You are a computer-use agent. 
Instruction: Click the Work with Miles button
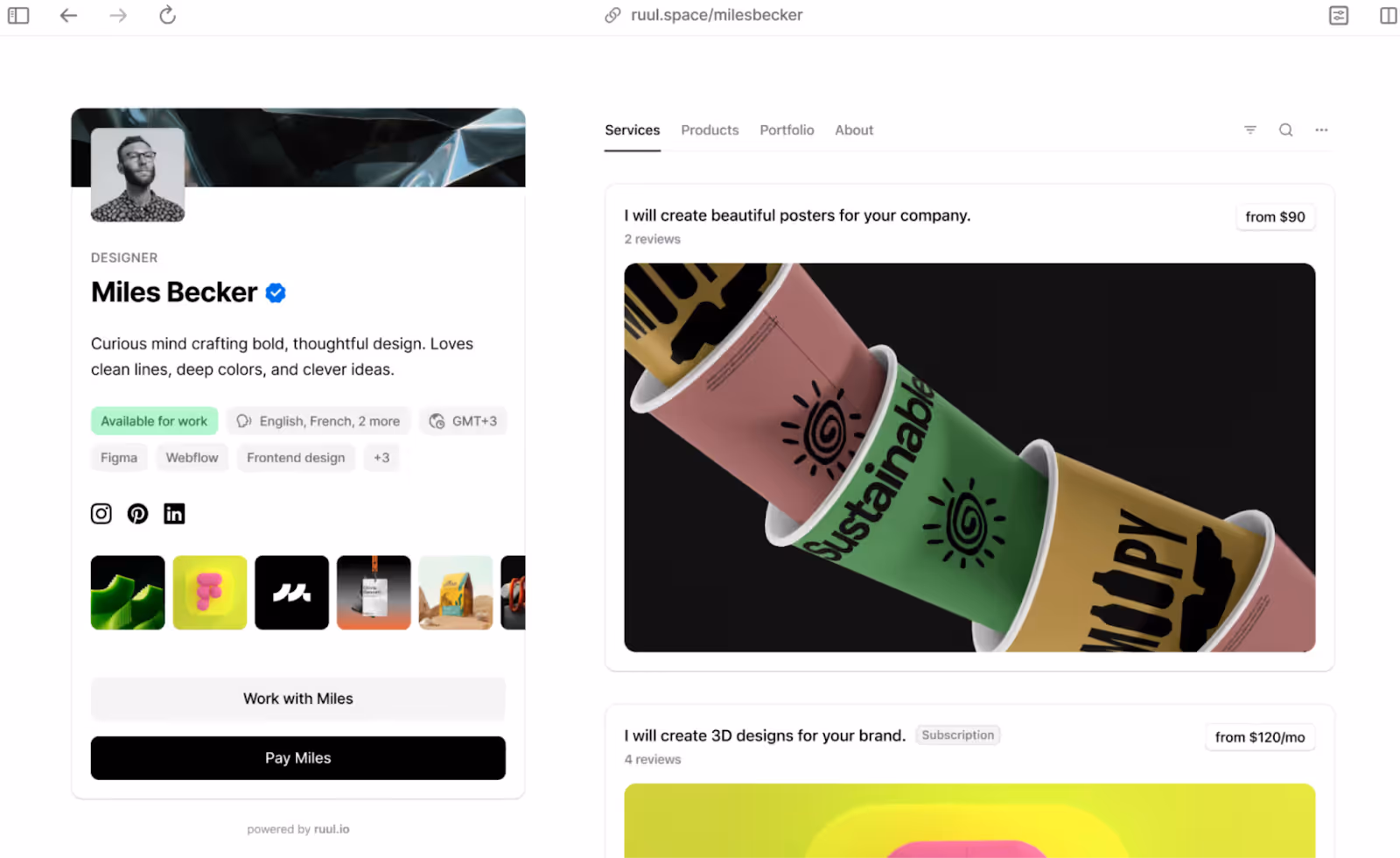click(x=298, y=699)
